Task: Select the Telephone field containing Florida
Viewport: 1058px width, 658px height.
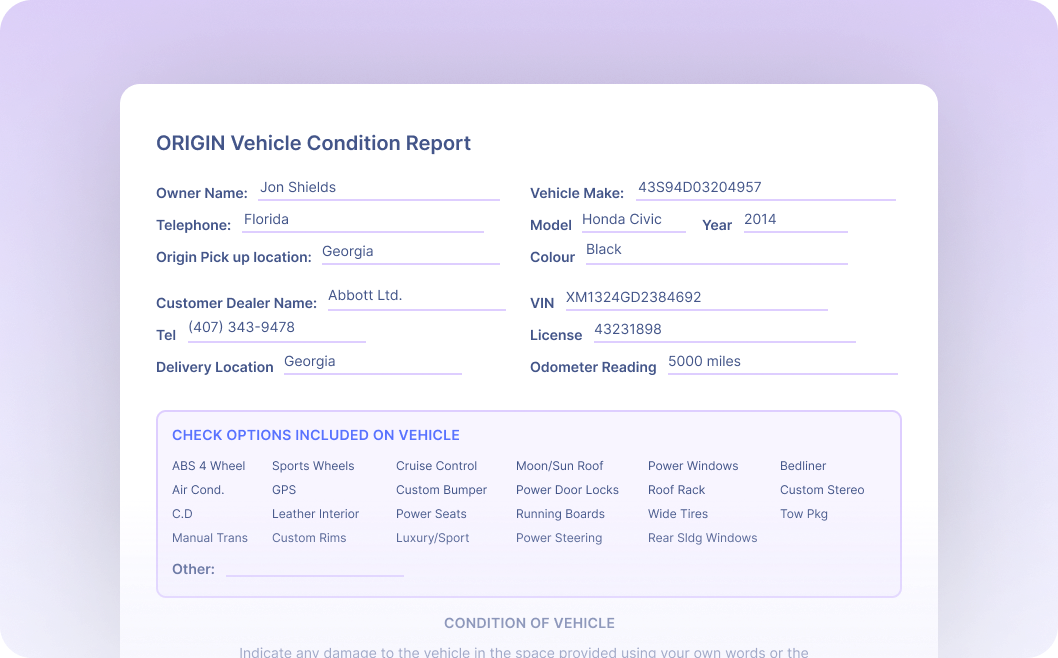Action: click(360, 219)
